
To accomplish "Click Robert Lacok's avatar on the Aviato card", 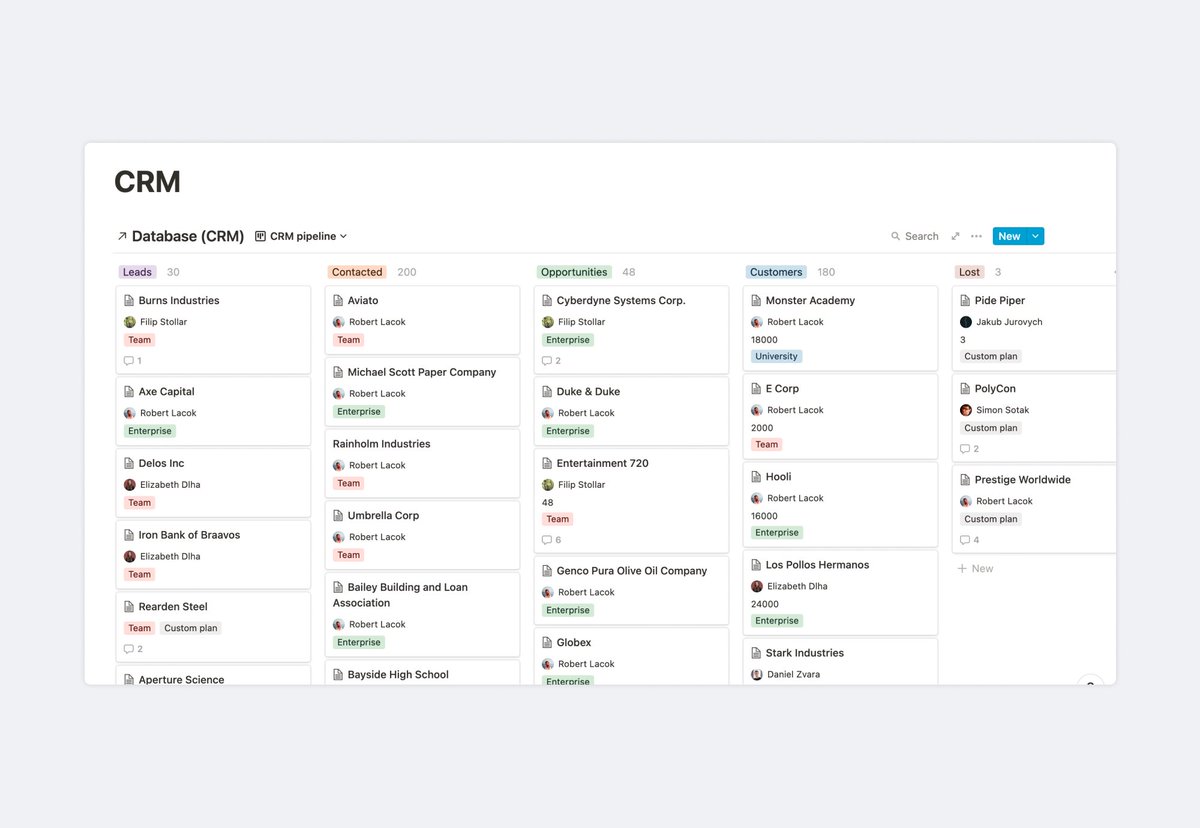I will [340, 321].
